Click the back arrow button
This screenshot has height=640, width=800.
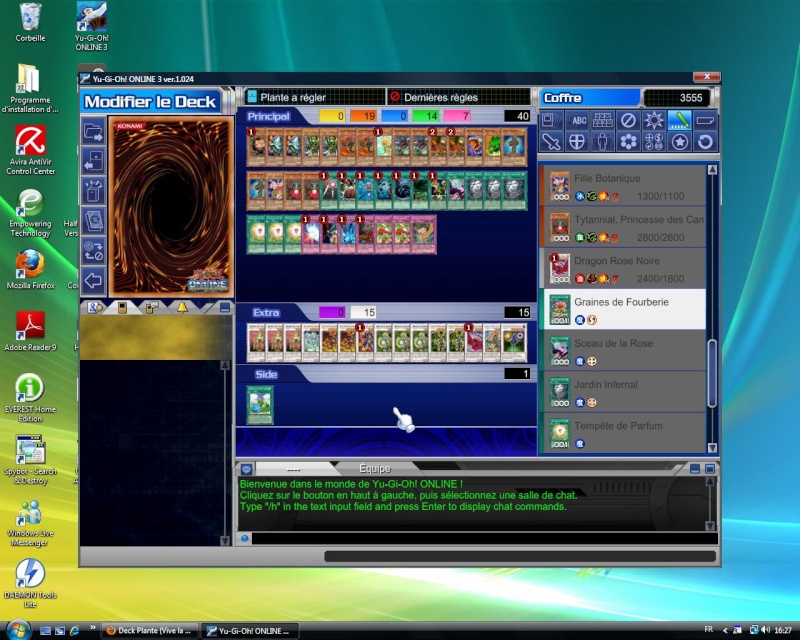(93, 280)
